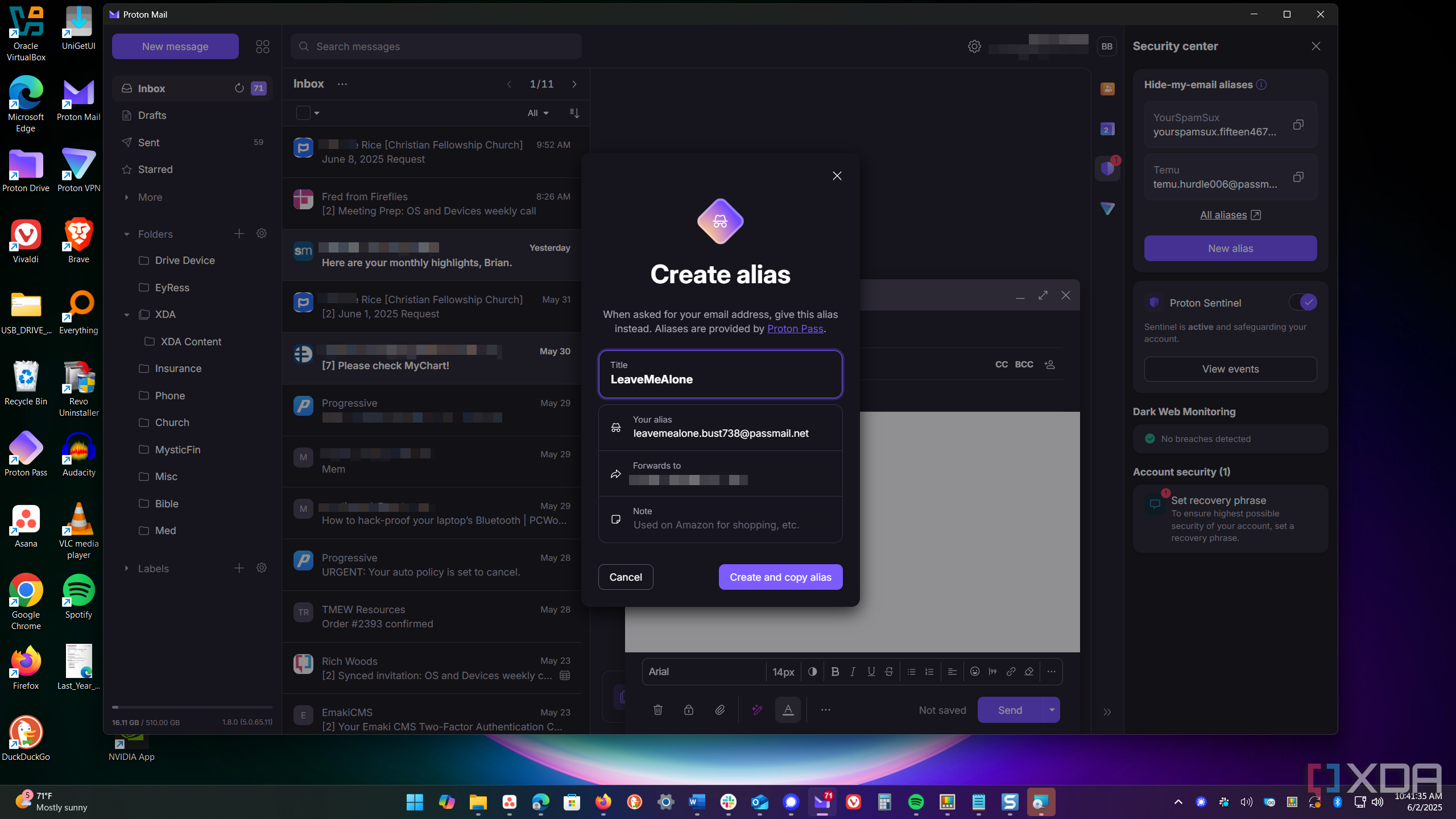Open the Security center shield icon
The height and width of the screenshot is (819, 1456).
click(1107, 168)
